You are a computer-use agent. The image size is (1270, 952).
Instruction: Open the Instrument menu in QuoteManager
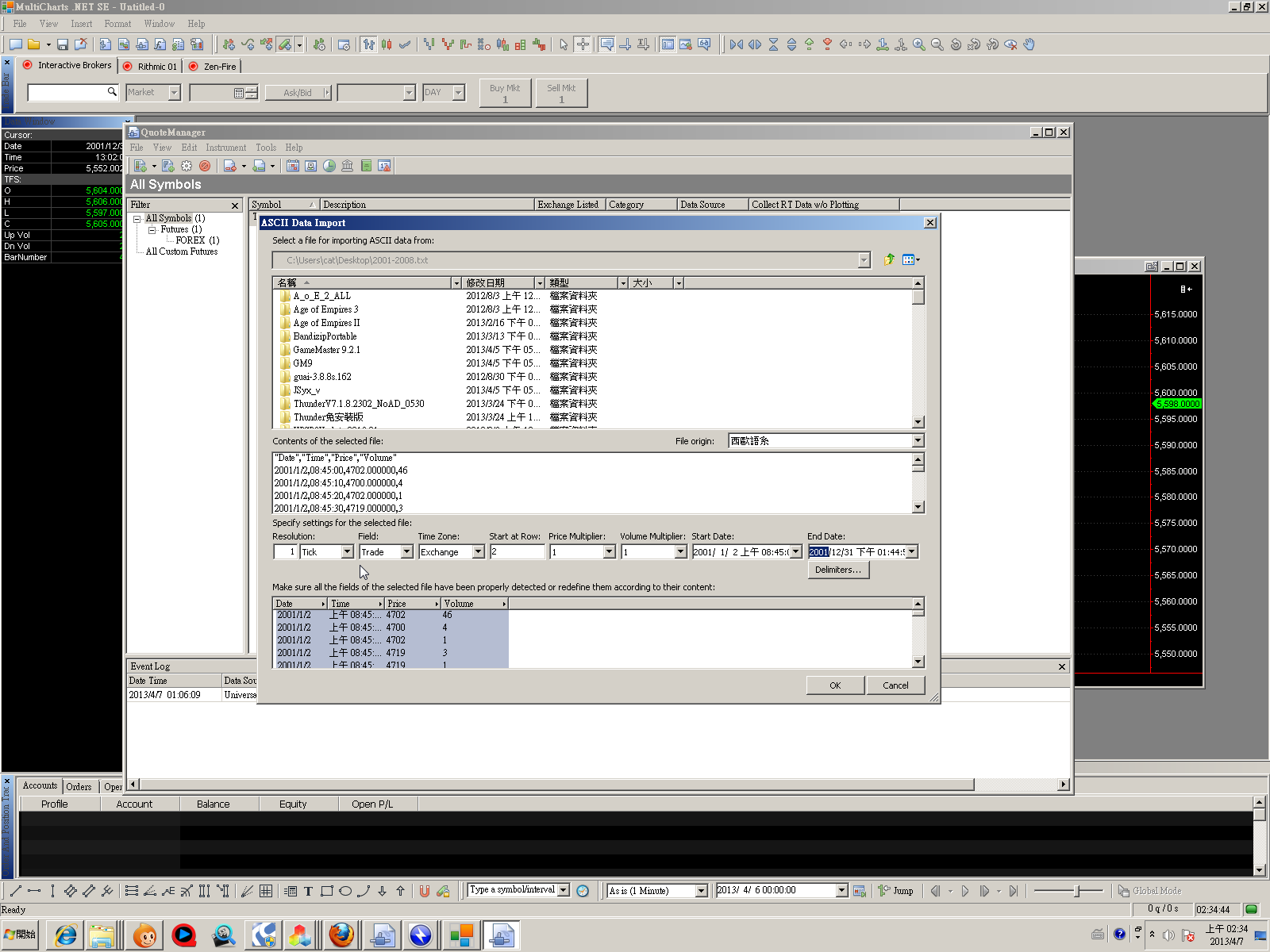[x=225, y=148]
